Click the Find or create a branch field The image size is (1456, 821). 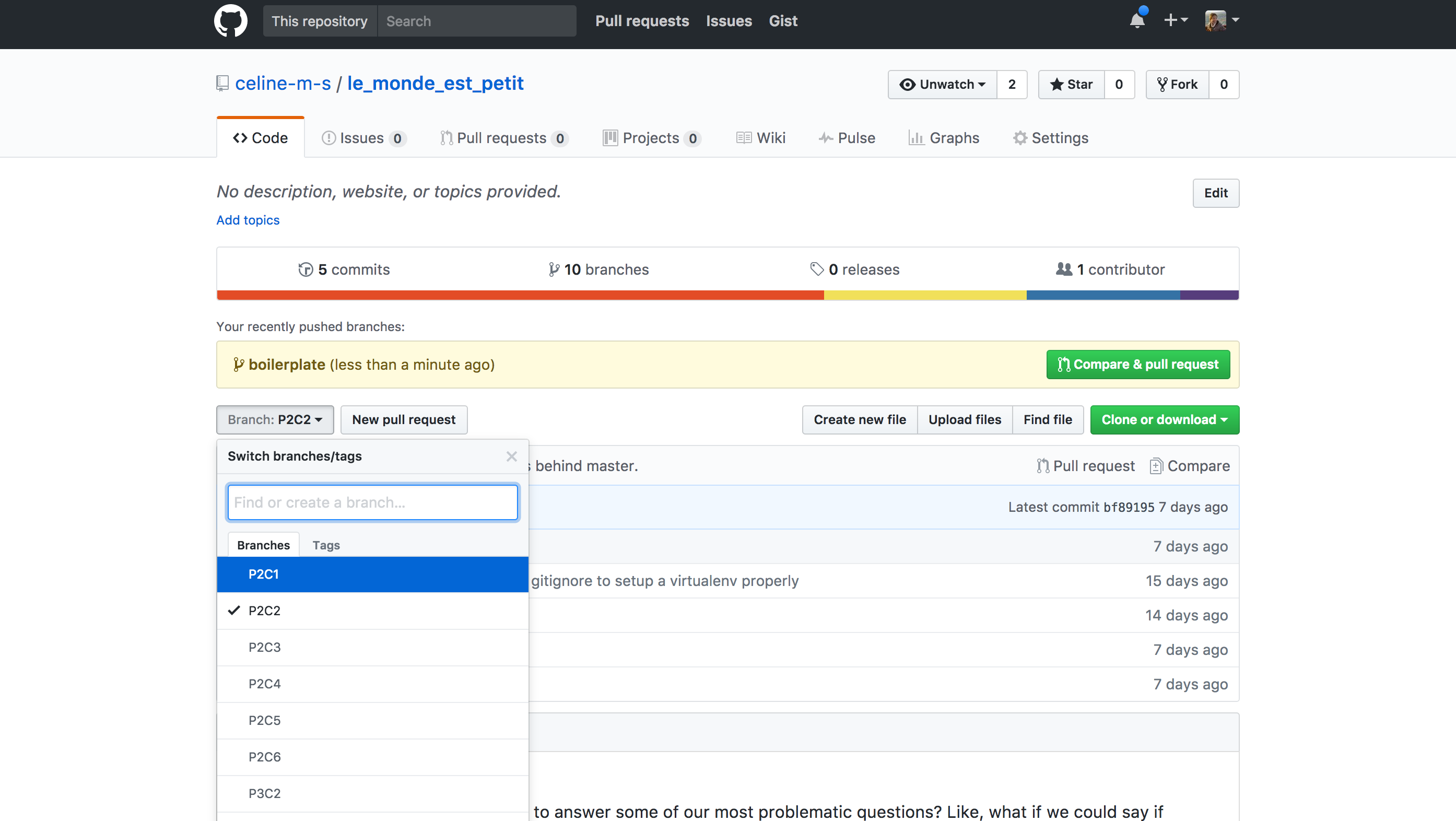click(372, 502)
